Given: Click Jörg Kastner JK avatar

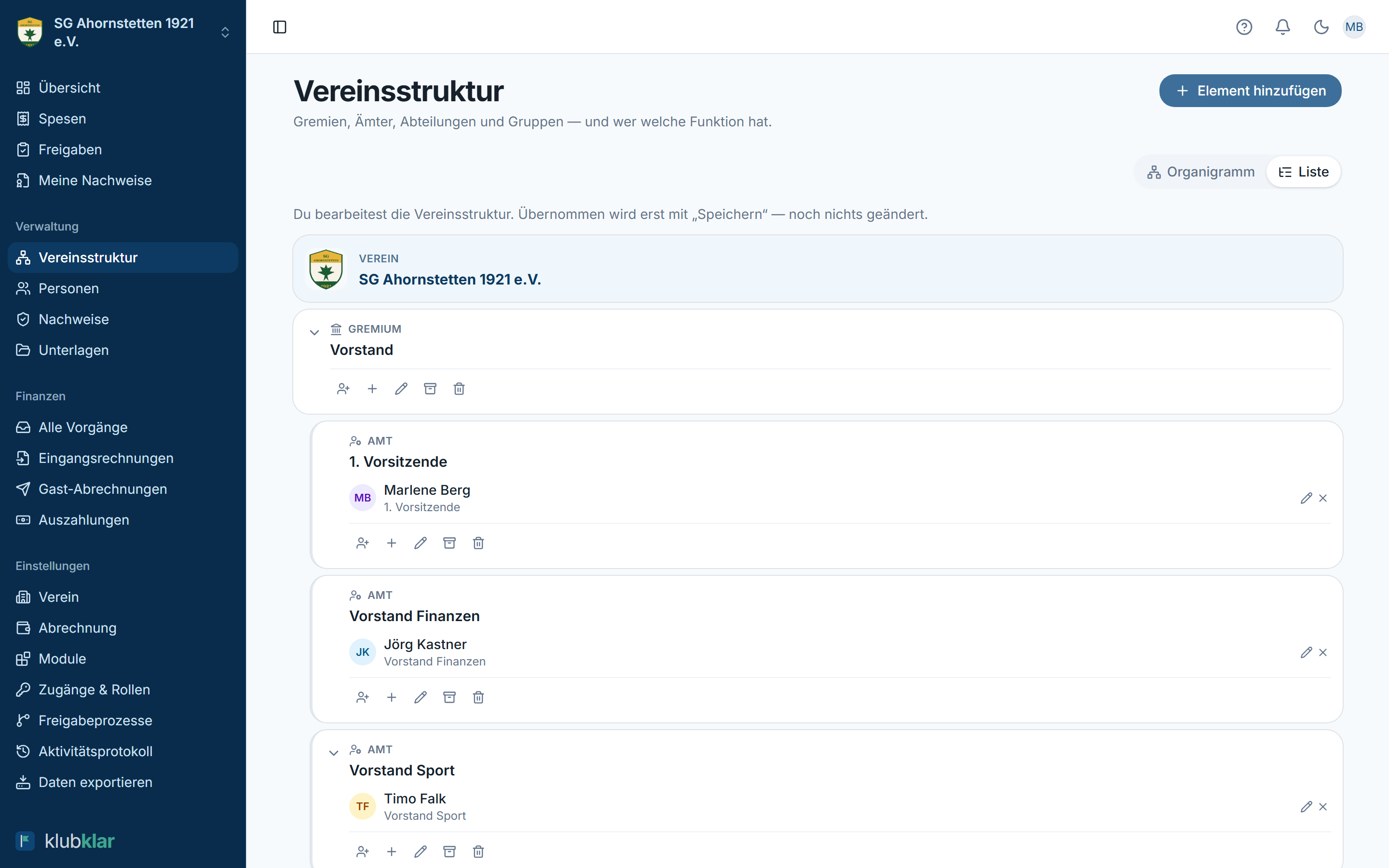Looking at the screenshot, I should [363, 652].
